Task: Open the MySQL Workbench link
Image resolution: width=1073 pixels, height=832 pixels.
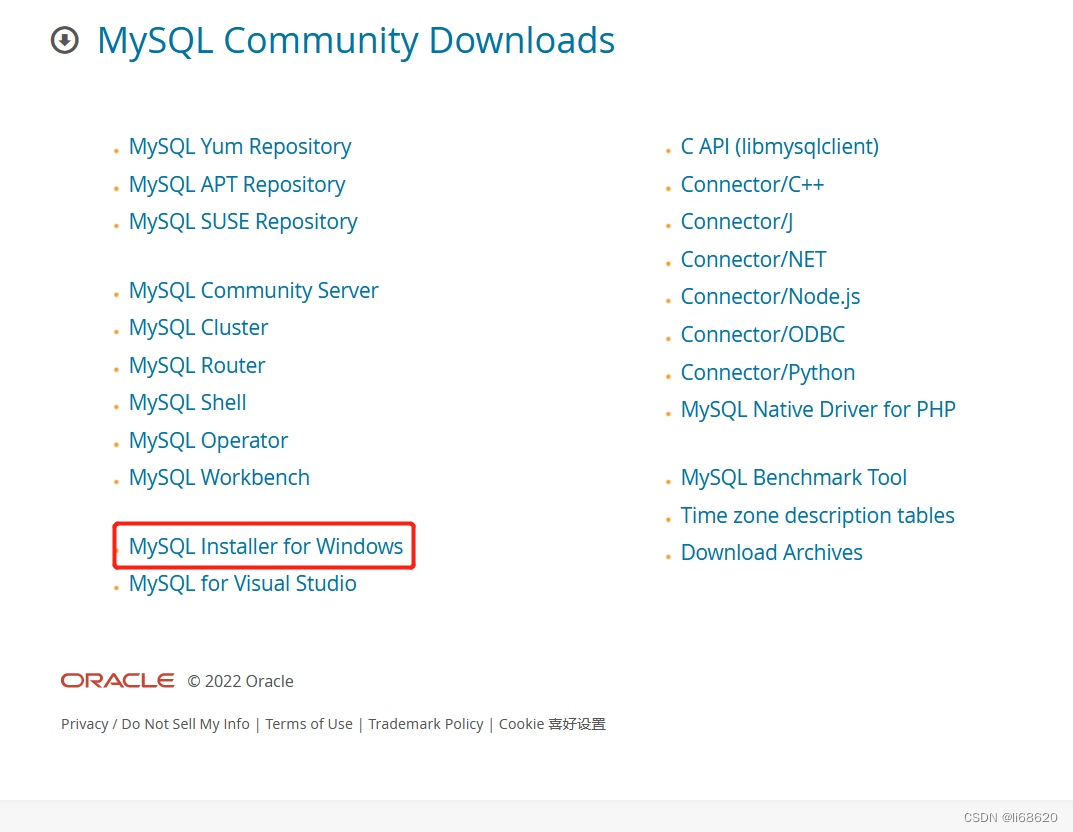Action: (219, 478)
